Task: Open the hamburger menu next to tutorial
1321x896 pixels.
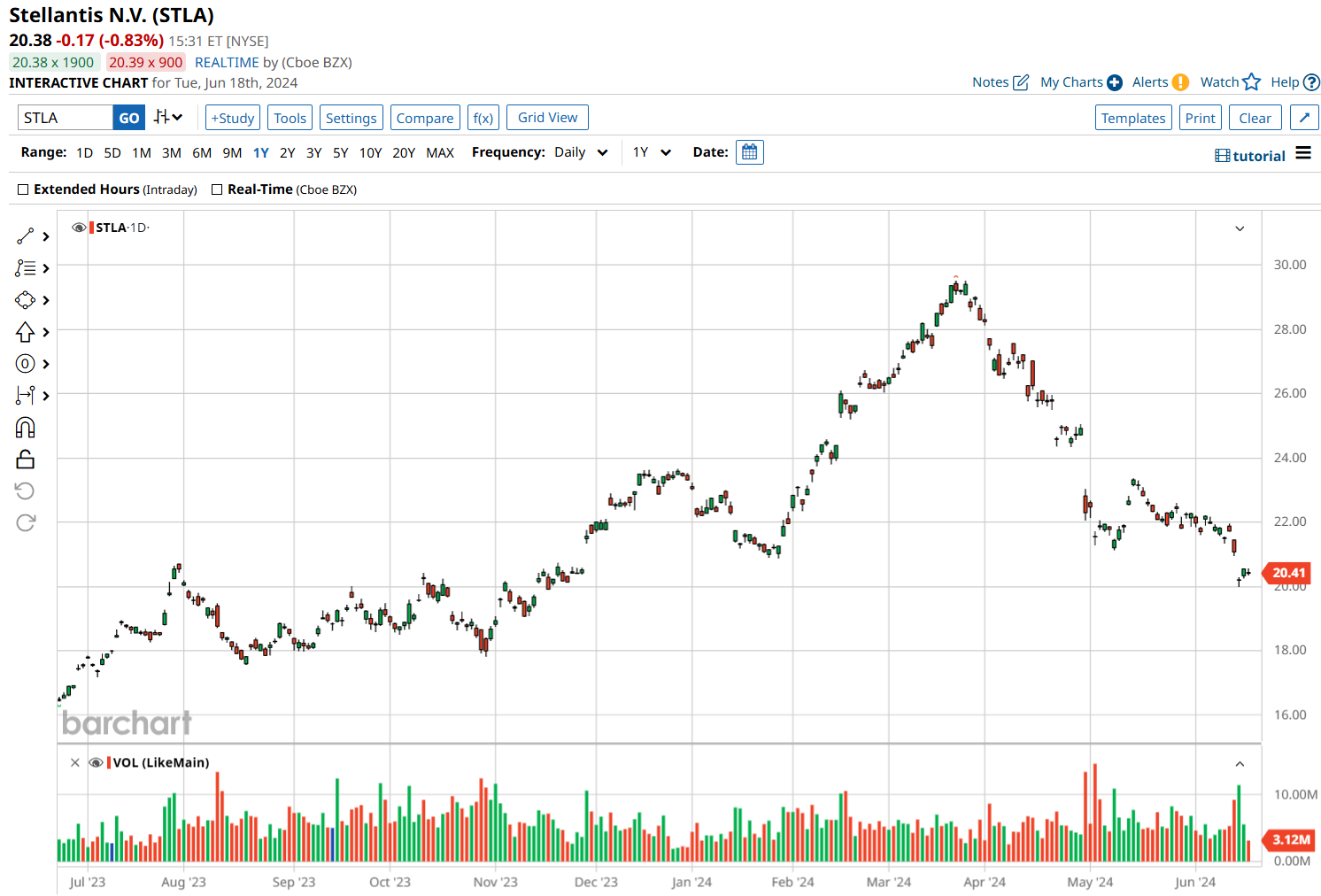Action: [x=1302, y=153]
